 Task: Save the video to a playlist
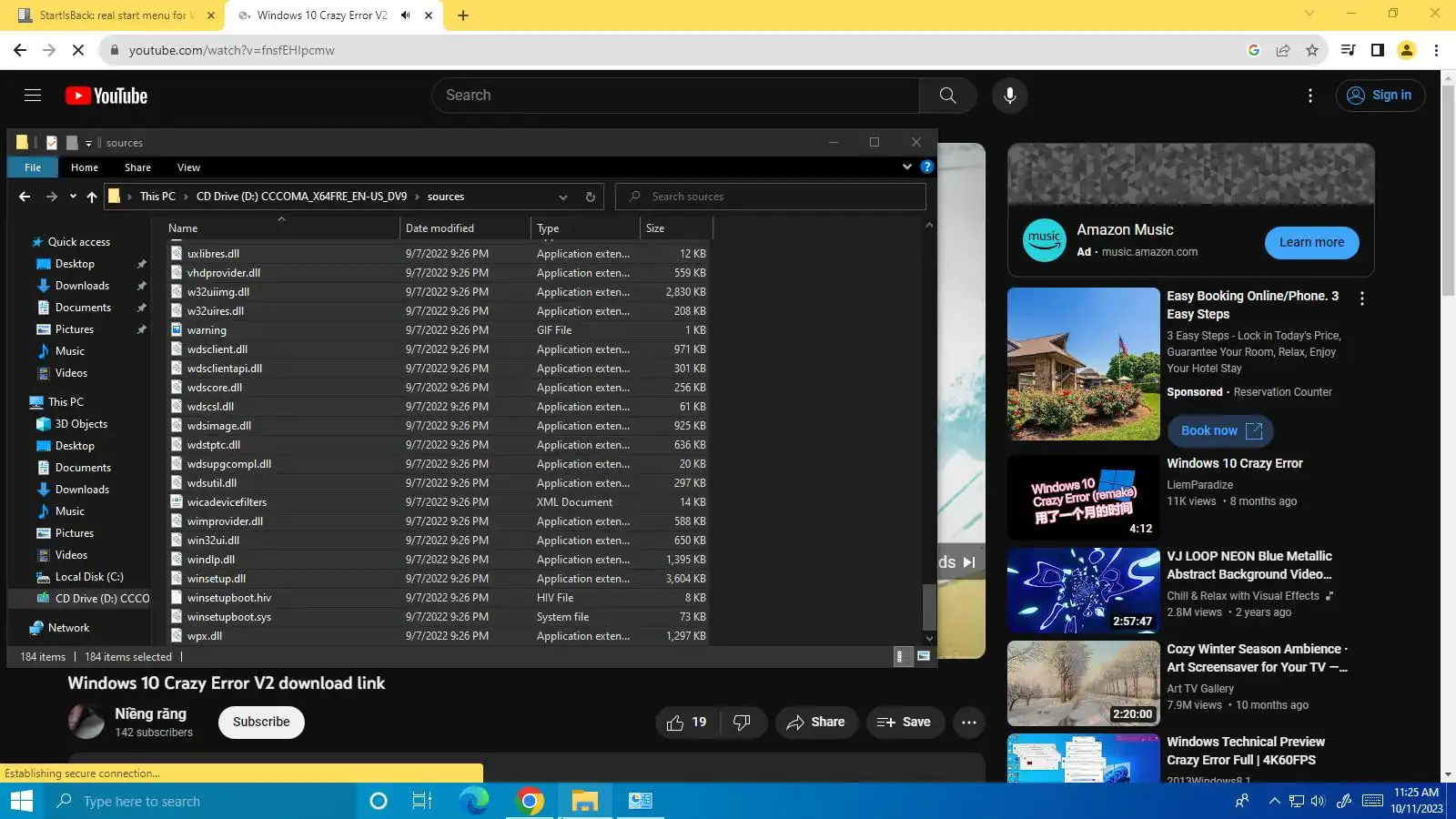[x=905, y=723]
